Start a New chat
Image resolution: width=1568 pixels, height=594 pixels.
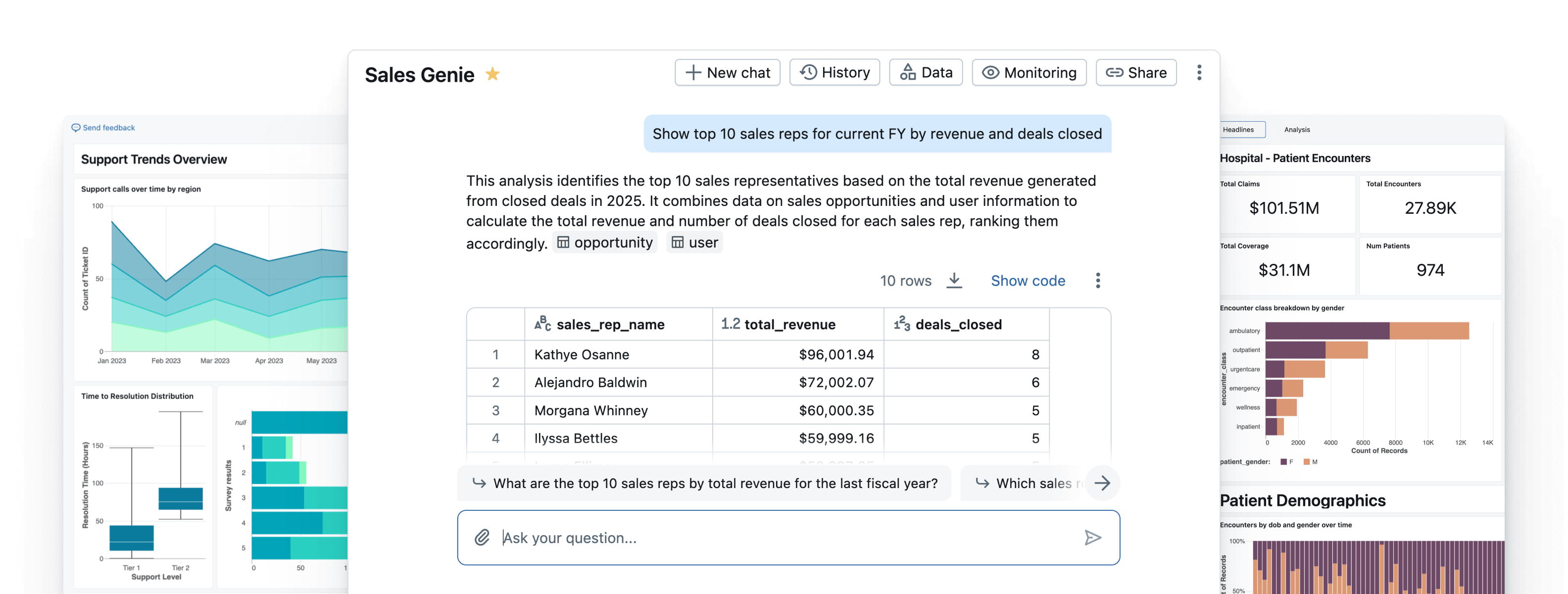coord(727,72)
